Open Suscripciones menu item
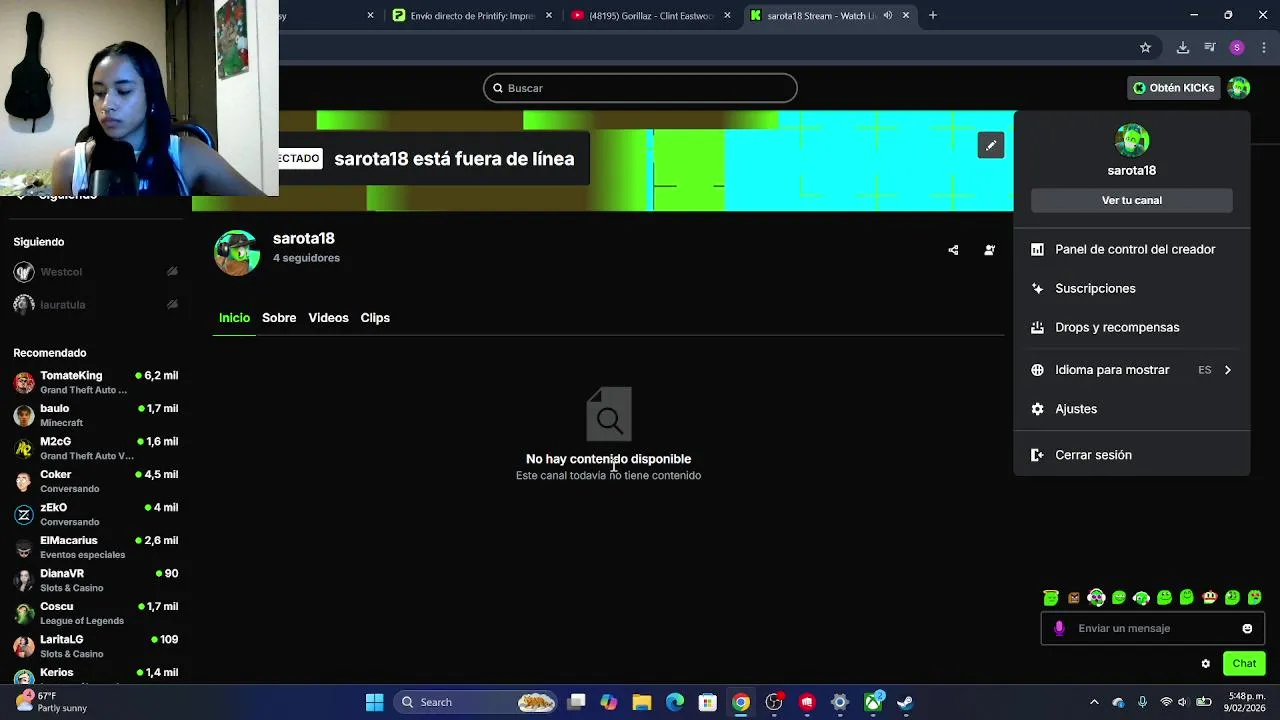 [1132, 288]
